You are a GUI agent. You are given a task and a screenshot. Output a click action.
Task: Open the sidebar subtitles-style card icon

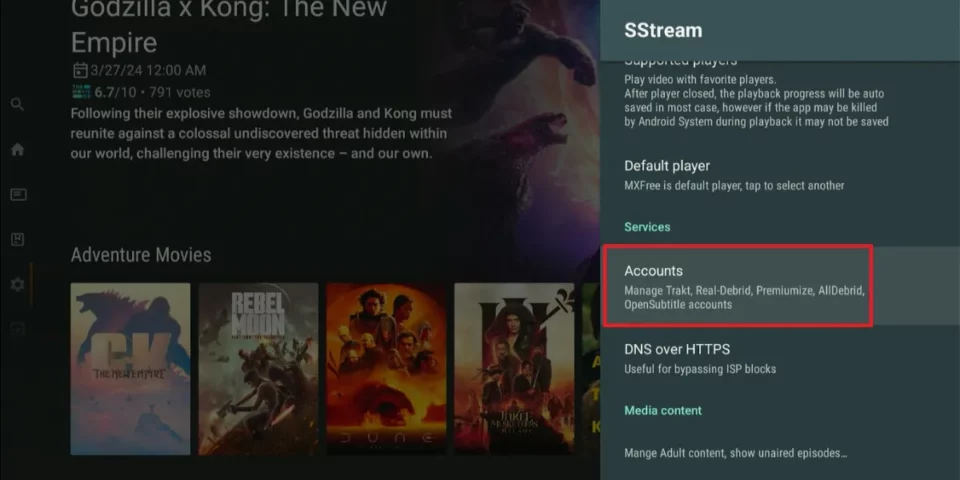click(18, 195)
